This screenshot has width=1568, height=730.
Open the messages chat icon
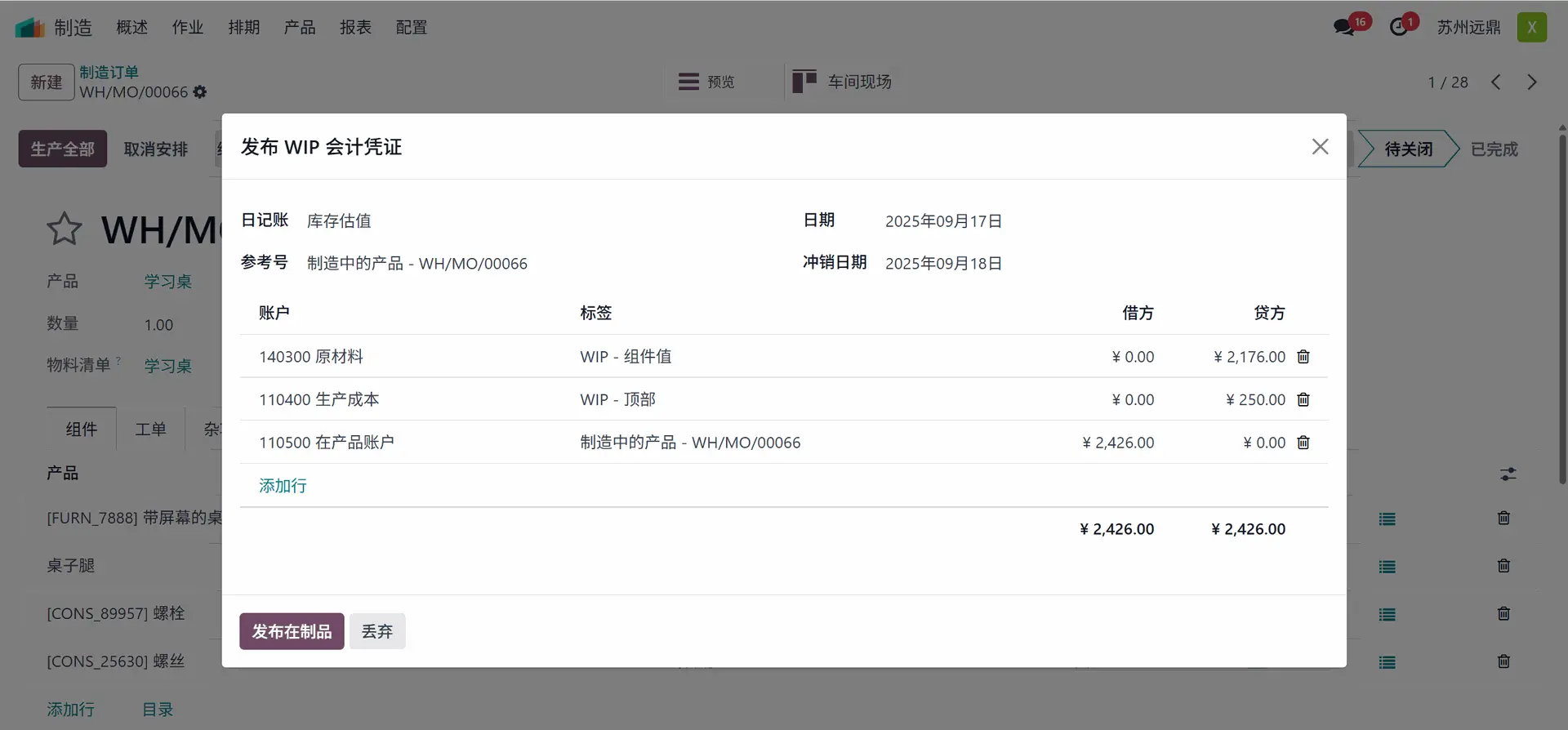1343,28
